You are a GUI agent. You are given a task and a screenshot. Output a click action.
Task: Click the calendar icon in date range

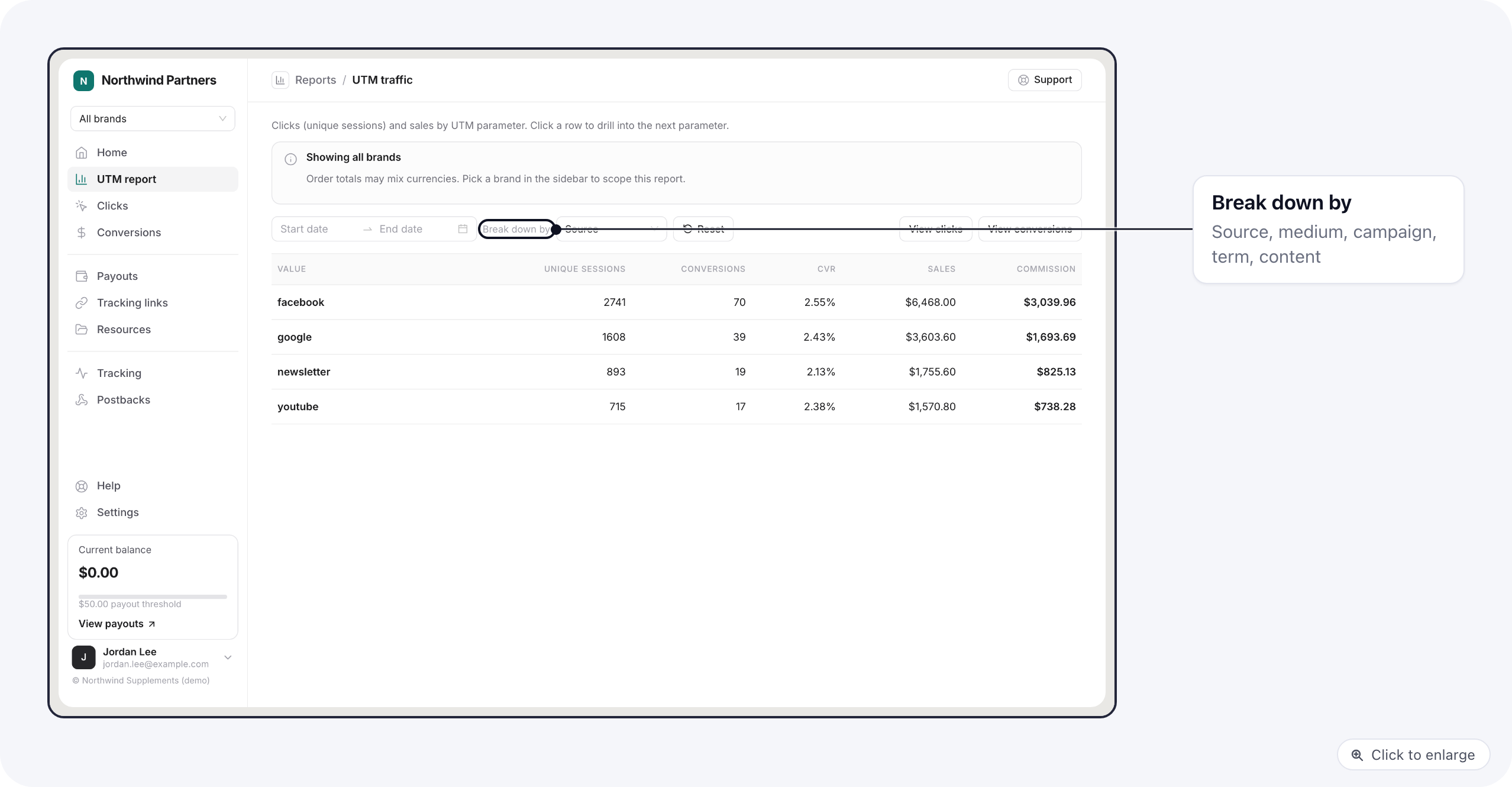pos(463,229)
